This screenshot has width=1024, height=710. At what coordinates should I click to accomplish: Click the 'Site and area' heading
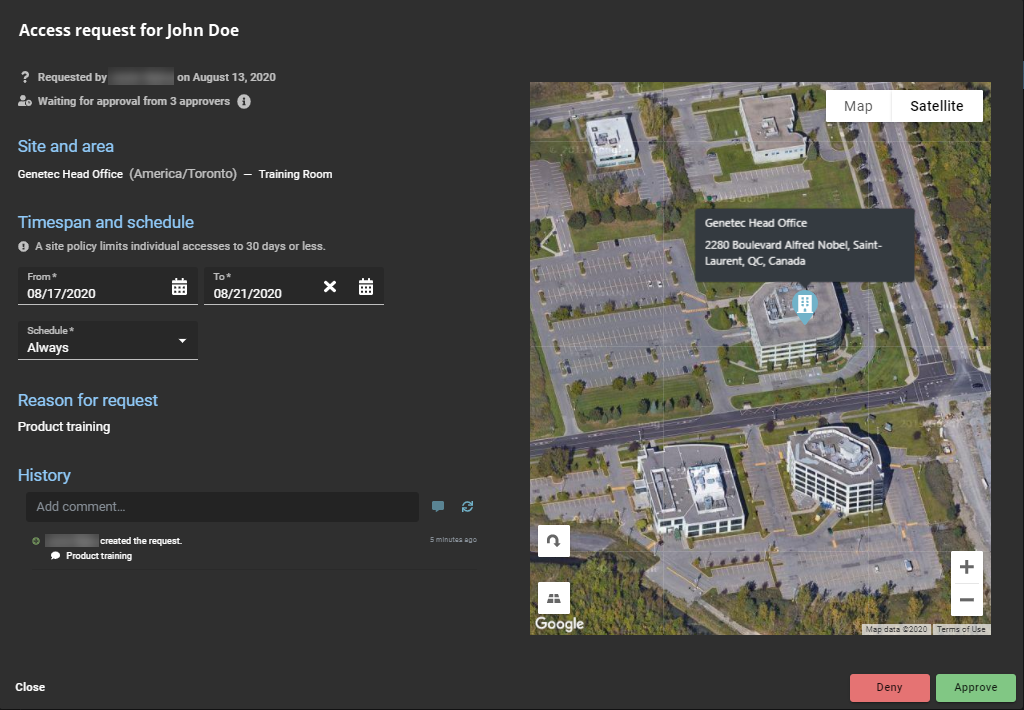[65, 146]
